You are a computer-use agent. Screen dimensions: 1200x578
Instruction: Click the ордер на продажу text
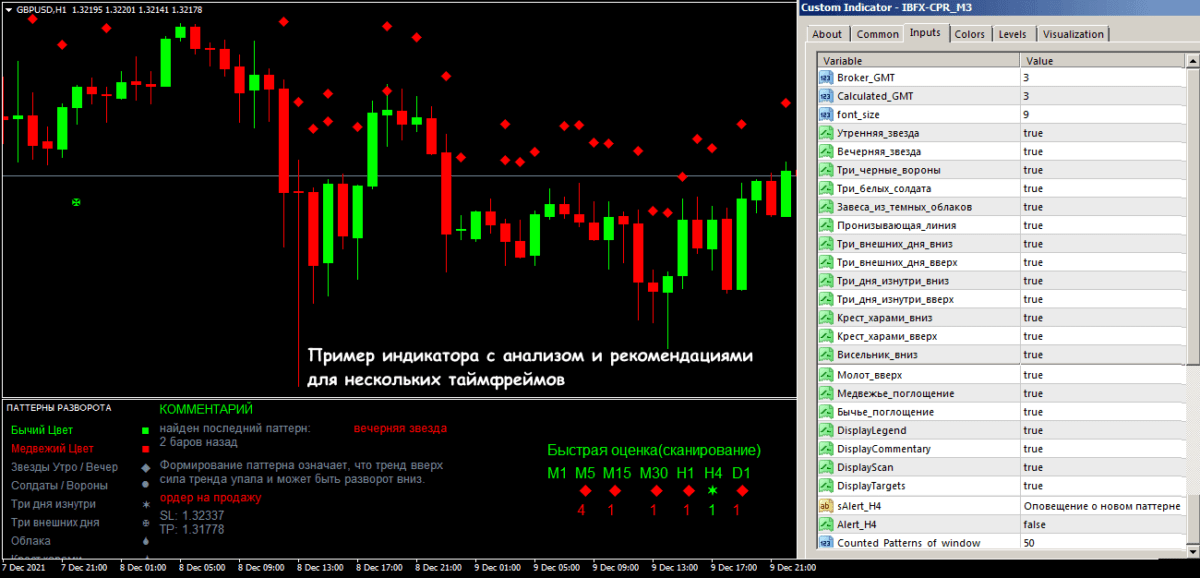[210, 498]
